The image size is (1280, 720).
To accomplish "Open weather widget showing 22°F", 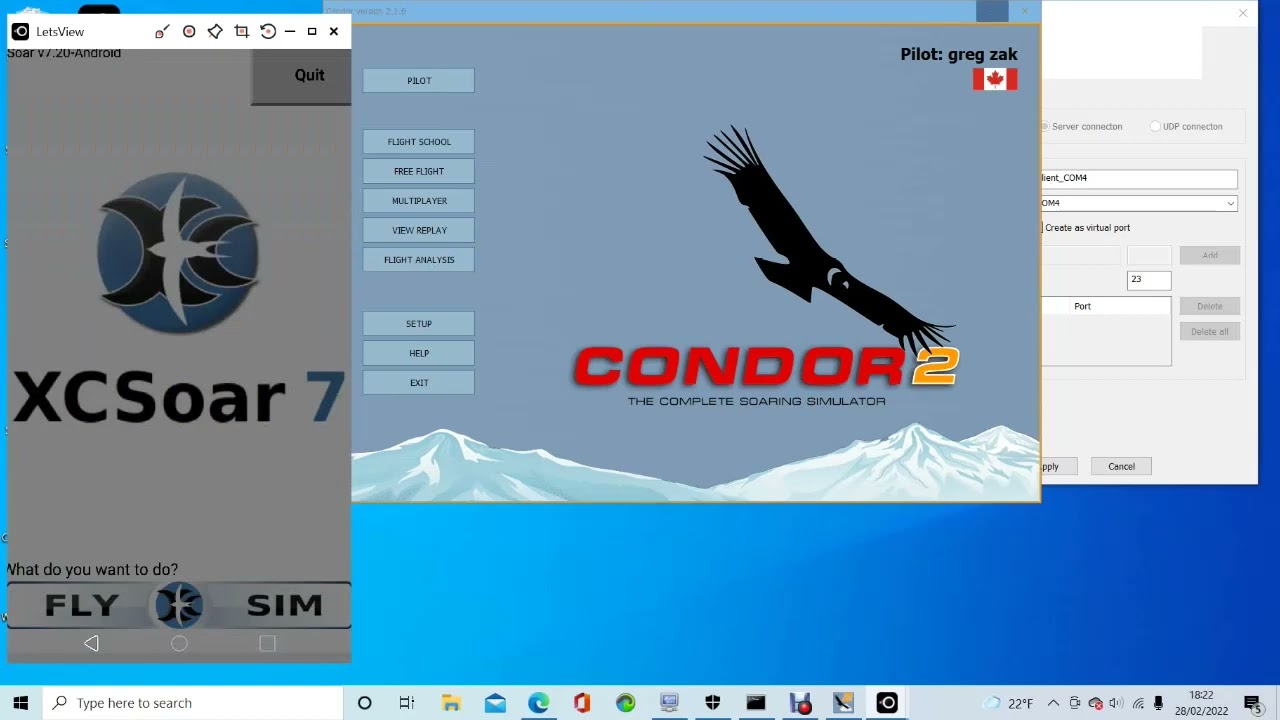I will click(1008, 703).
